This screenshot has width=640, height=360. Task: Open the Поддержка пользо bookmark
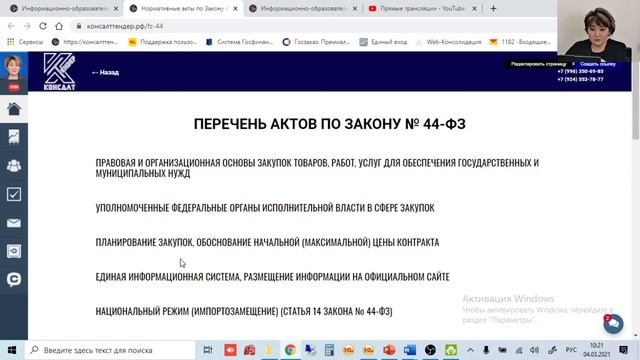tap(163, 42)
